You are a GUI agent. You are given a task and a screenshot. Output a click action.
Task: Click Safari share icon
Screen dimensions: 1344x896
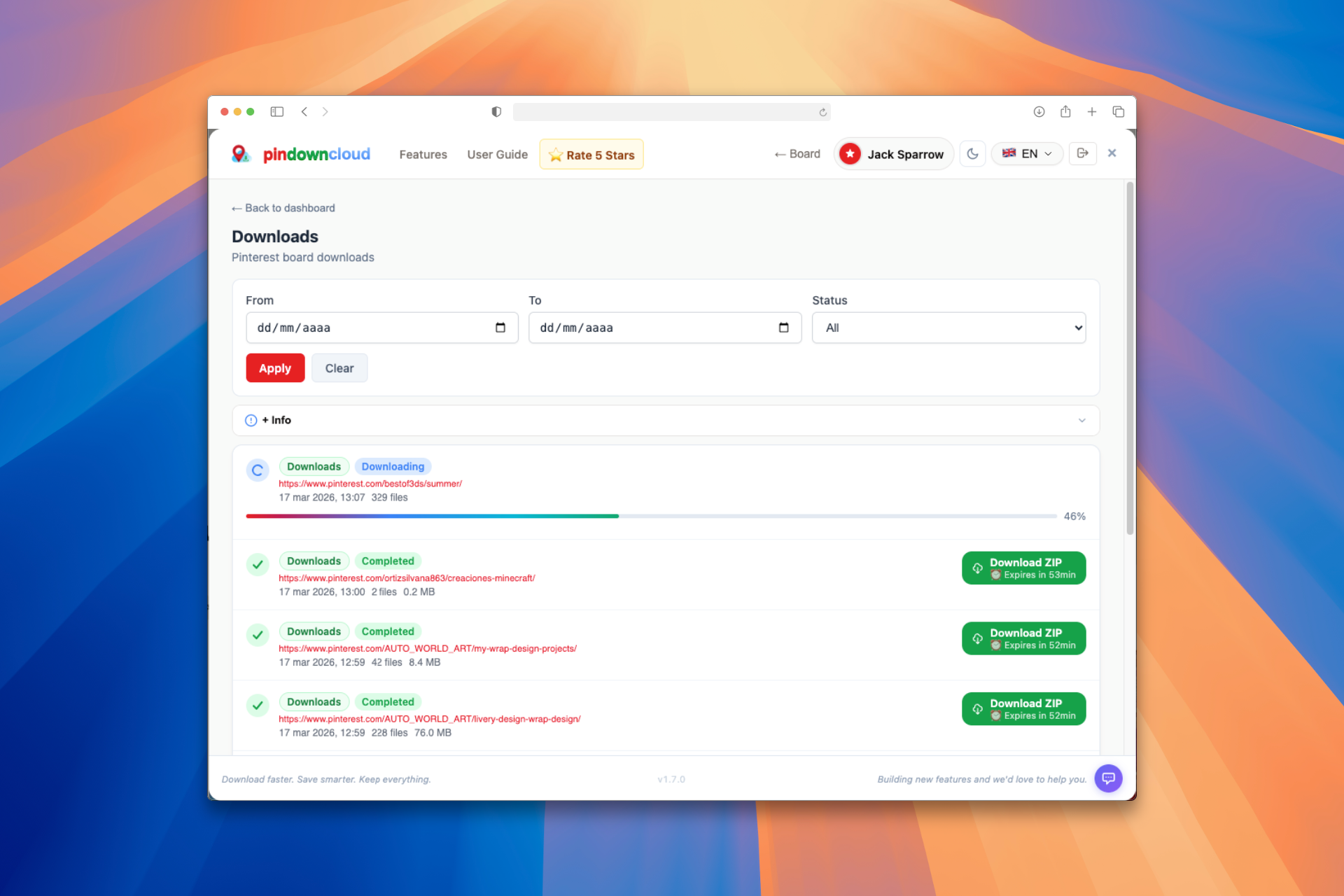(x=1065, y=111)
